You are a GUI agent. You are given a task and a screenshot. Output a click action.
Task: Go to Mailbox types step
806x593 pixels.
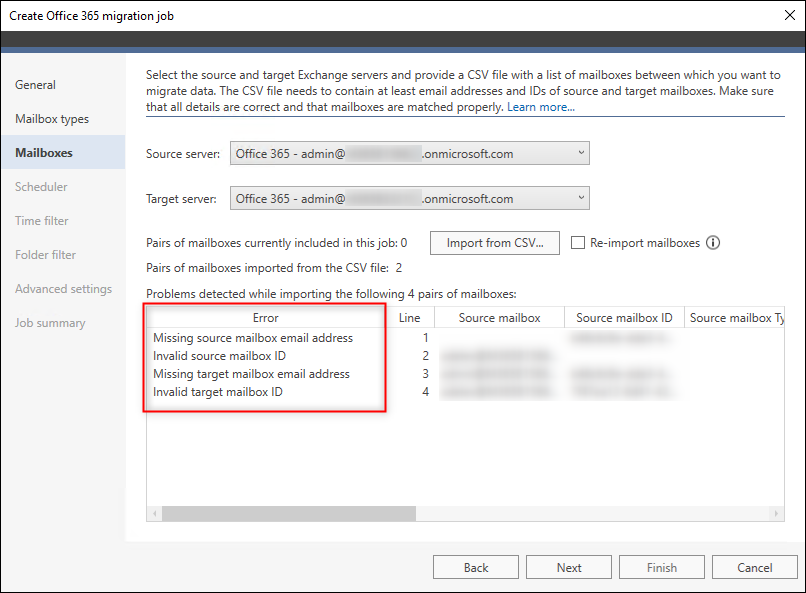click(x=52, y=119)
